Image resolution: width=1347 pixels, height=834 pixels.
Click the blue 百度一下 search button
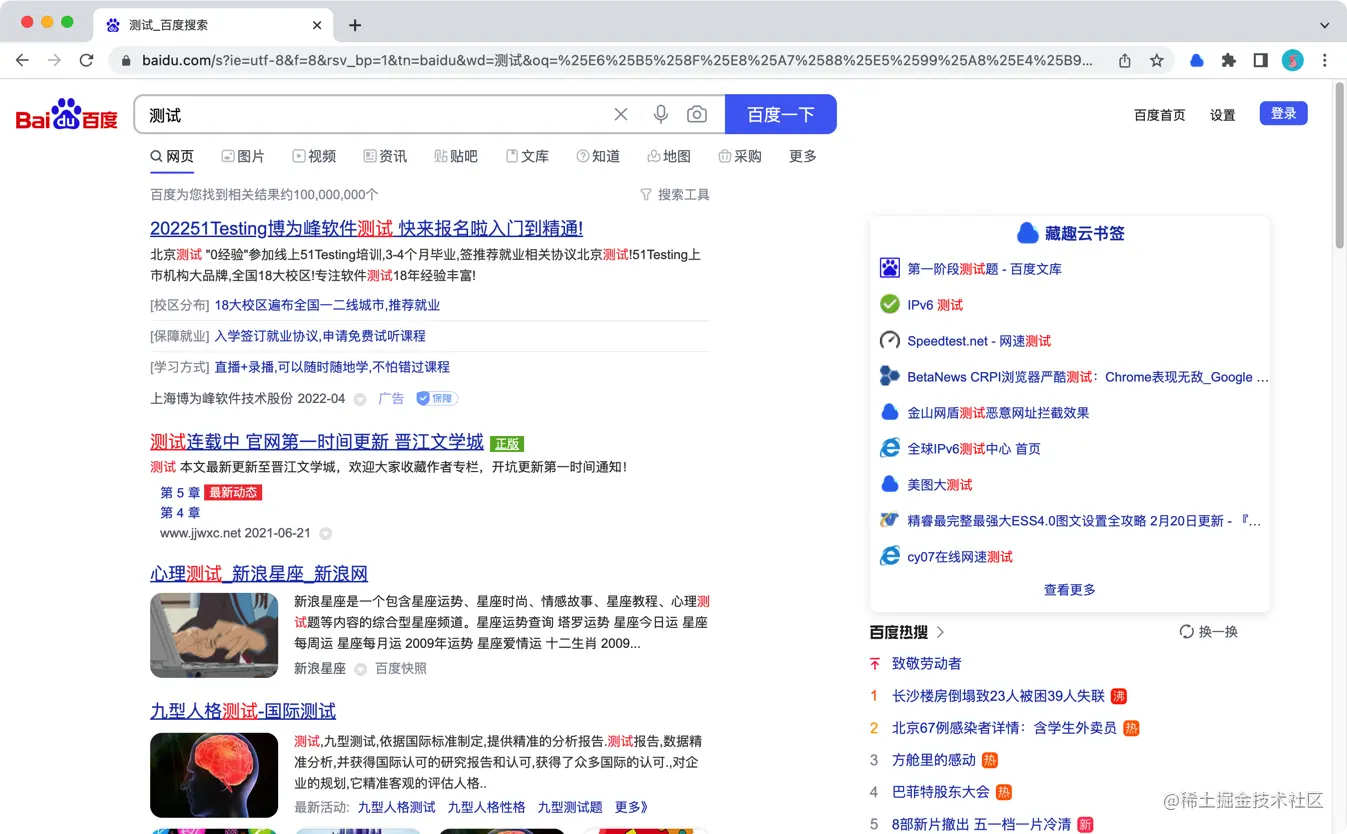780,114
